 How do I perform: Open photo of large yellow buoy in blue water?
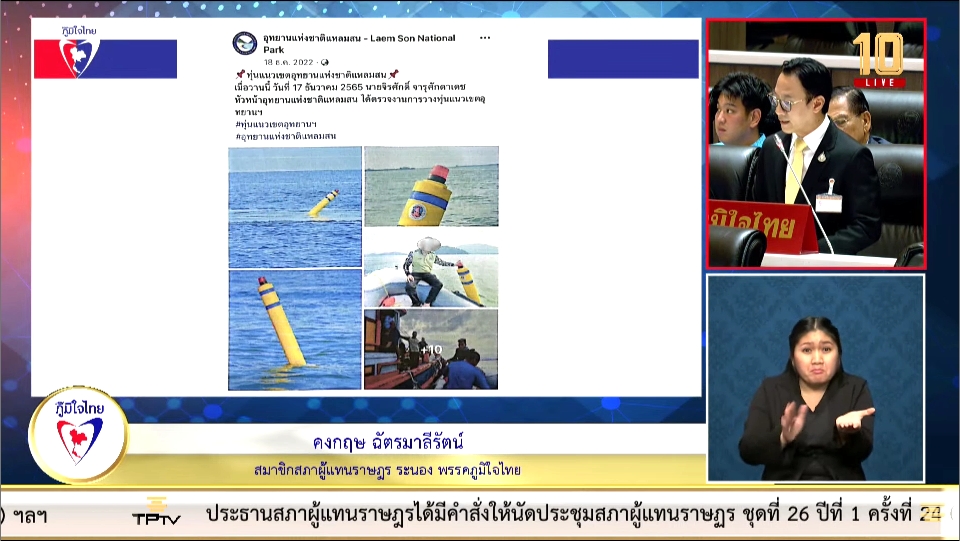point(294,330)
